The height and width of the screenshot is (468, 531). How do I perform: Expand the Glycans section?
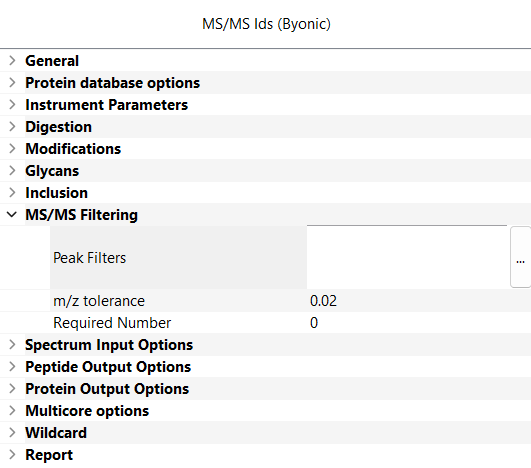click(x=12, y=171)
